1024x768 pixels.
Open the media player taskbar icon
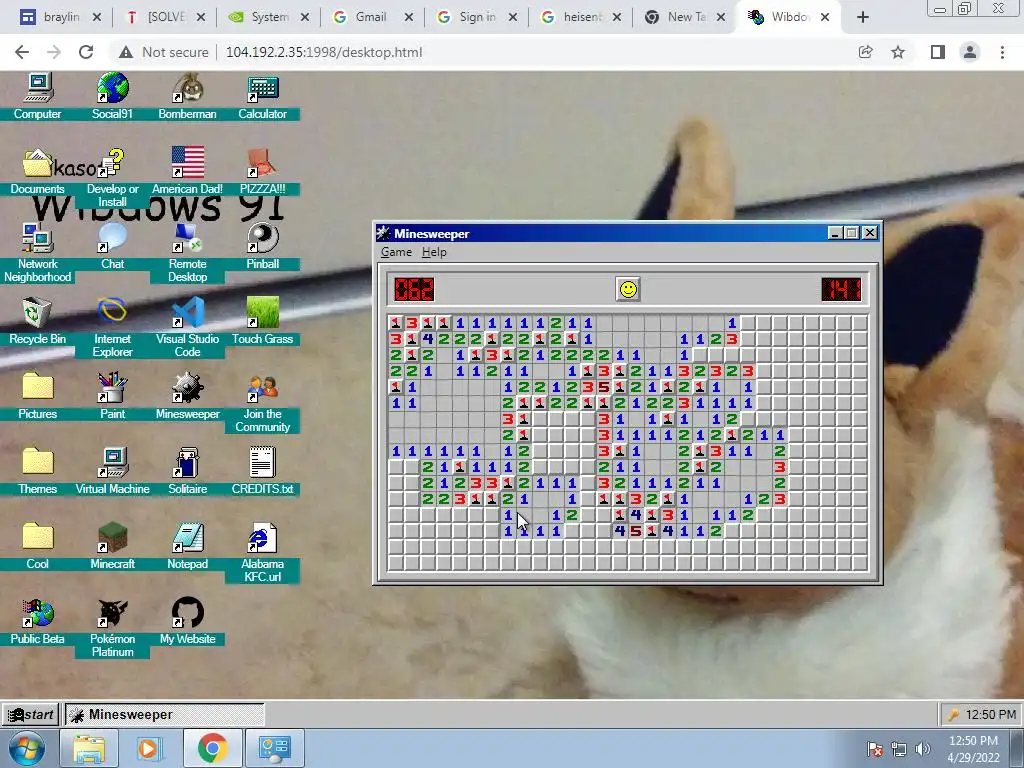150,748
